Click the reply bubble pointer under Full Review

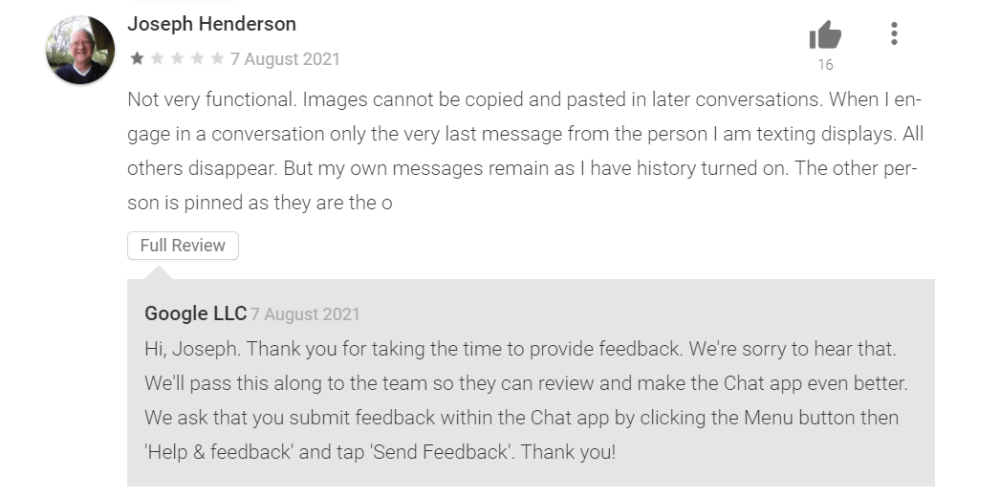click(x=157, y=270)
